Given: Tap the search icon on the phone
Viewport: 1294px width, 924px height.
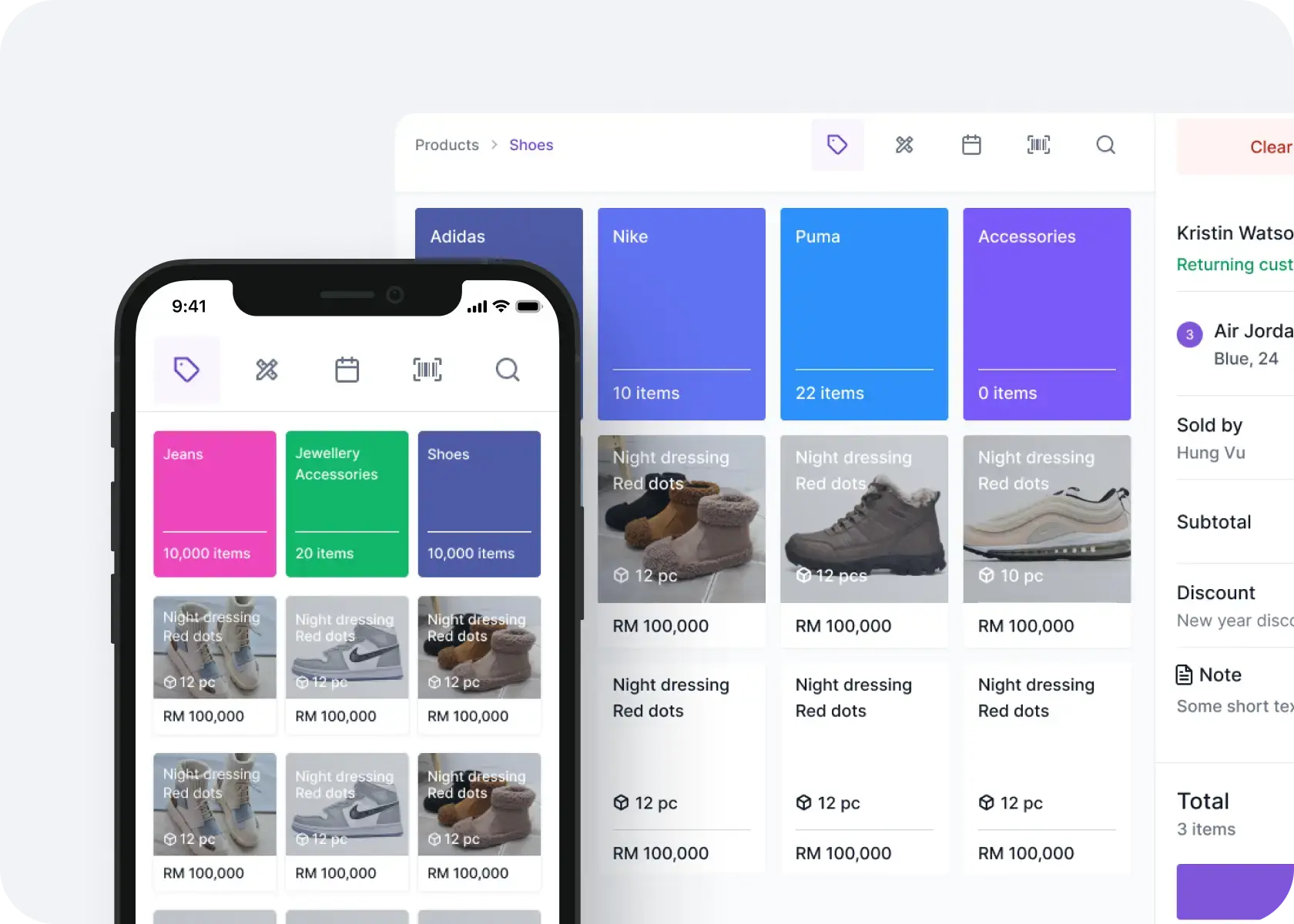Looking at the screenshot, I should coord(507,370).
